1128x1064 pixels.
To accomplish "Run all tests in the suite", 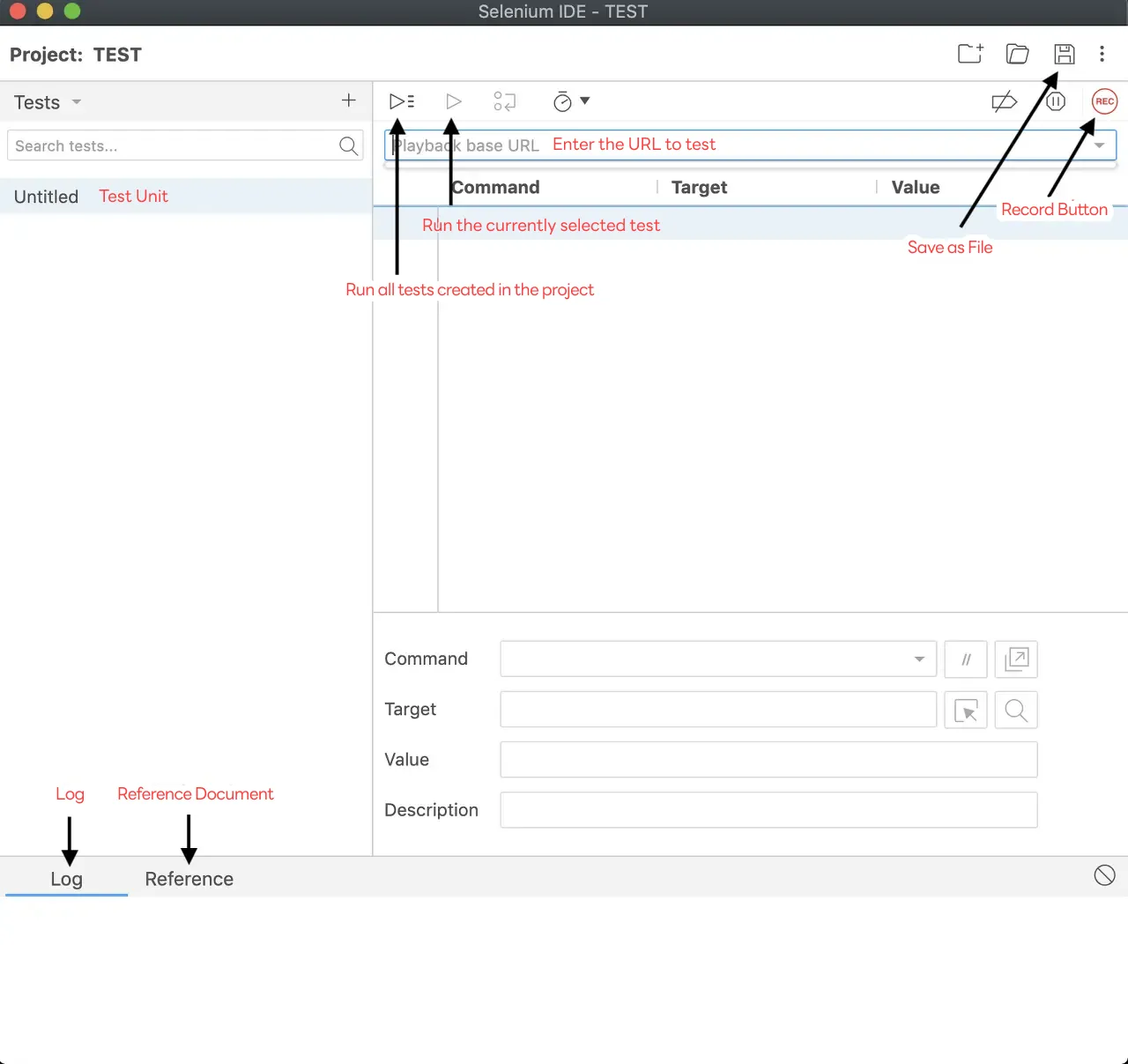I will (402, 101).
